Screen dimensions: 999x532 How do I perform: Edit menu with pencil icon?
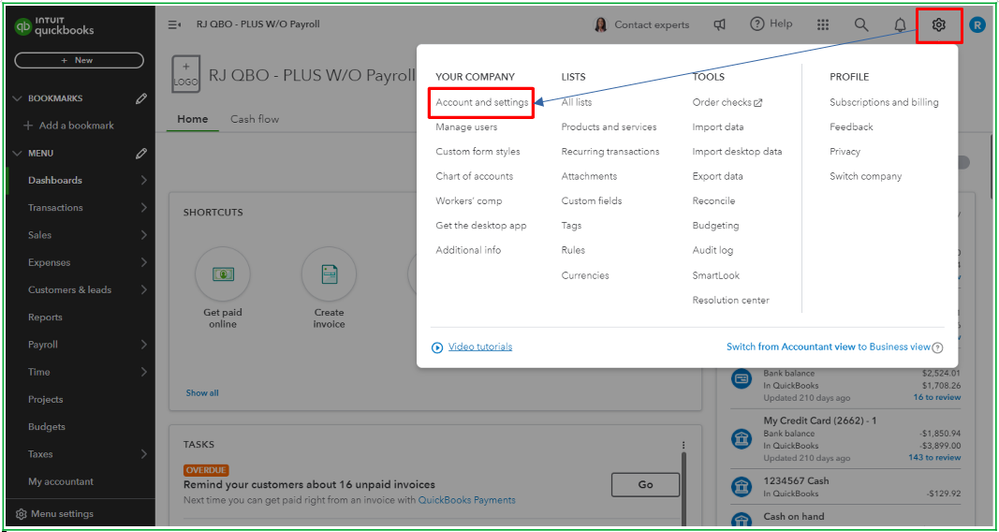(141, 154)
